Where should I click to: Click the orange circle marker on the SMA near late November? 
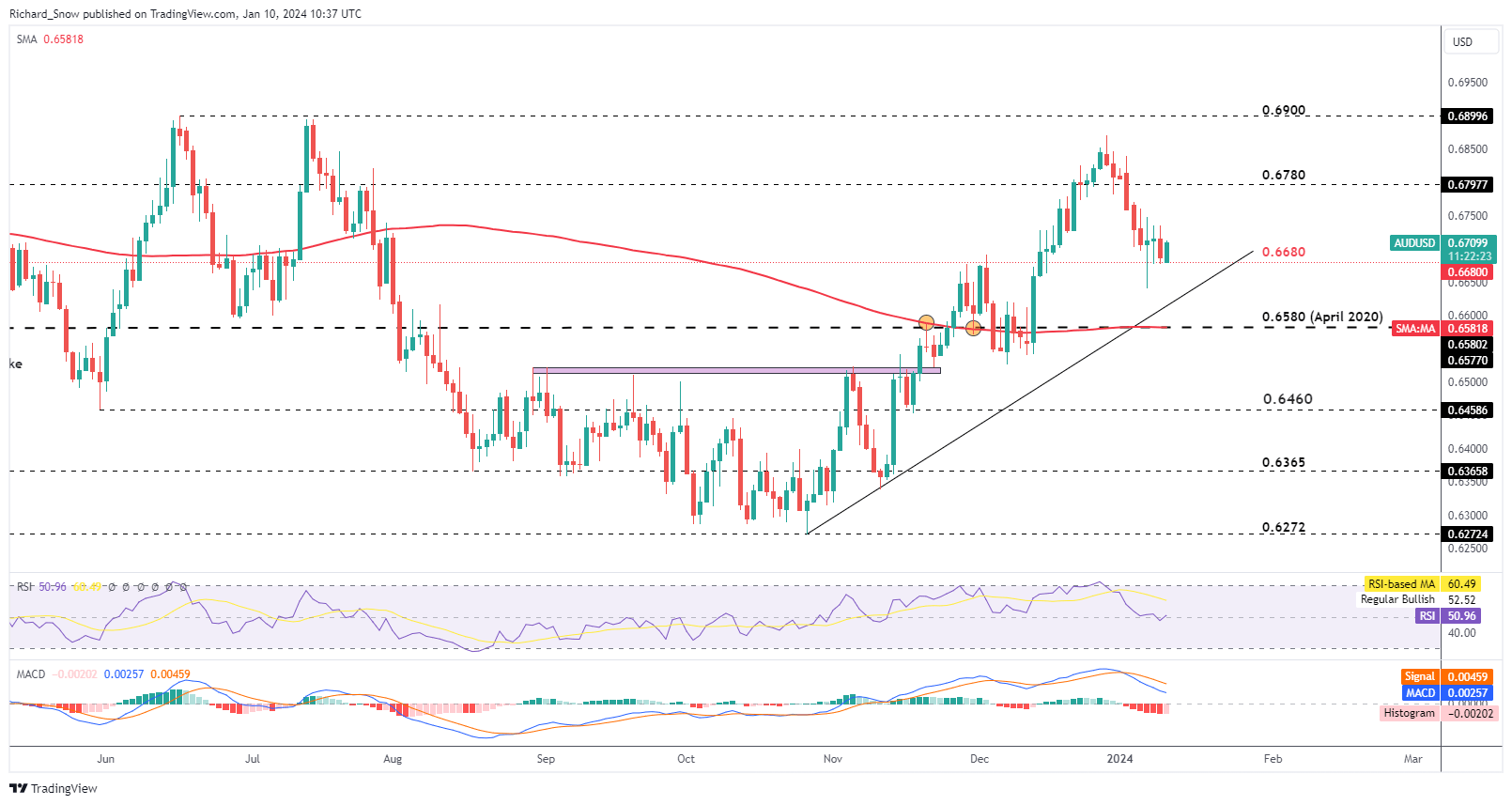tap(927, 322)
